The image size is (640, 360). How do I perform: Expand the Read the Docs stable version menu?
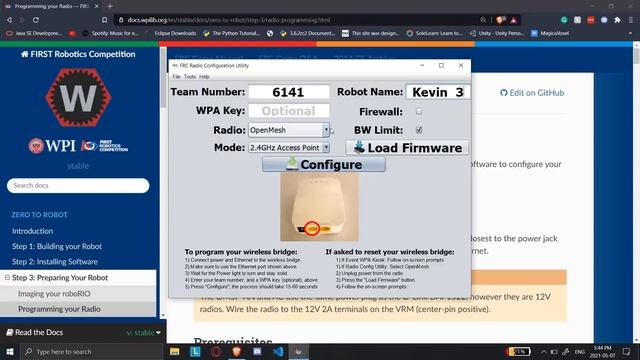[144, 333]
